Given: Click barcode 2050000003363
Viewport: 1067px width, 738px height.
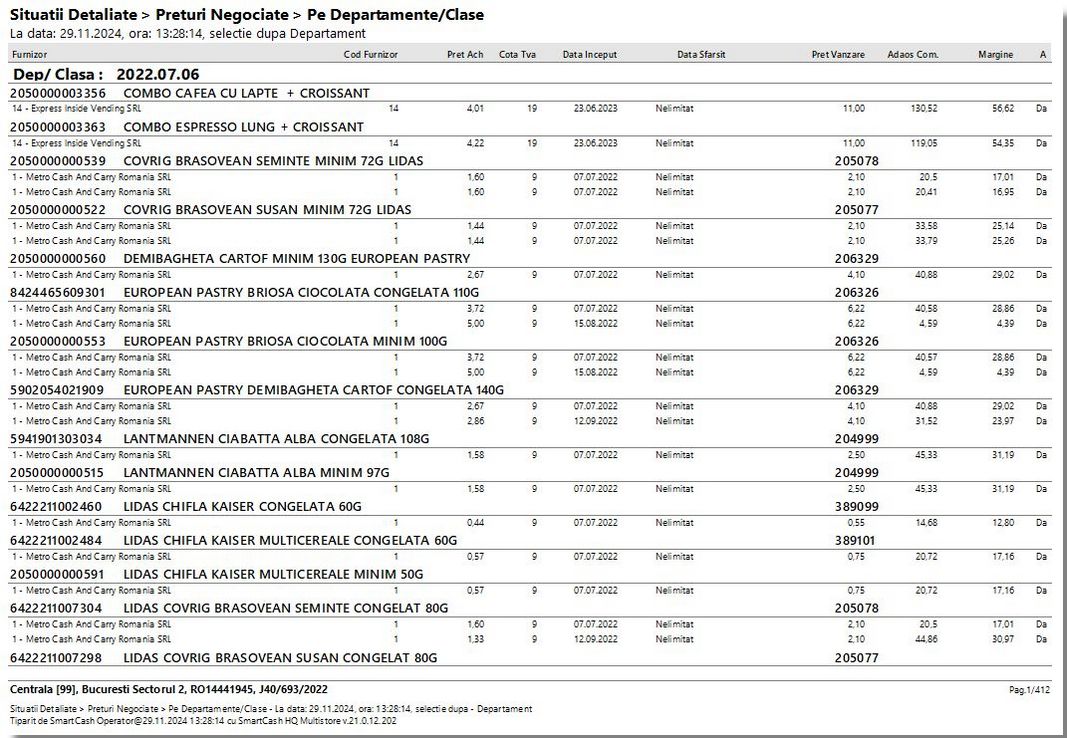Looking at the screenshot, I should [x=58, y=127].
